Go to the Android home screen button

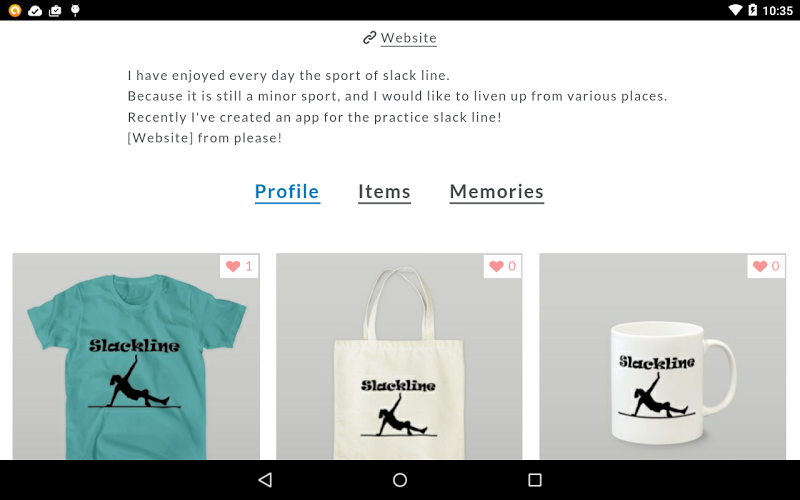[400, 480]
